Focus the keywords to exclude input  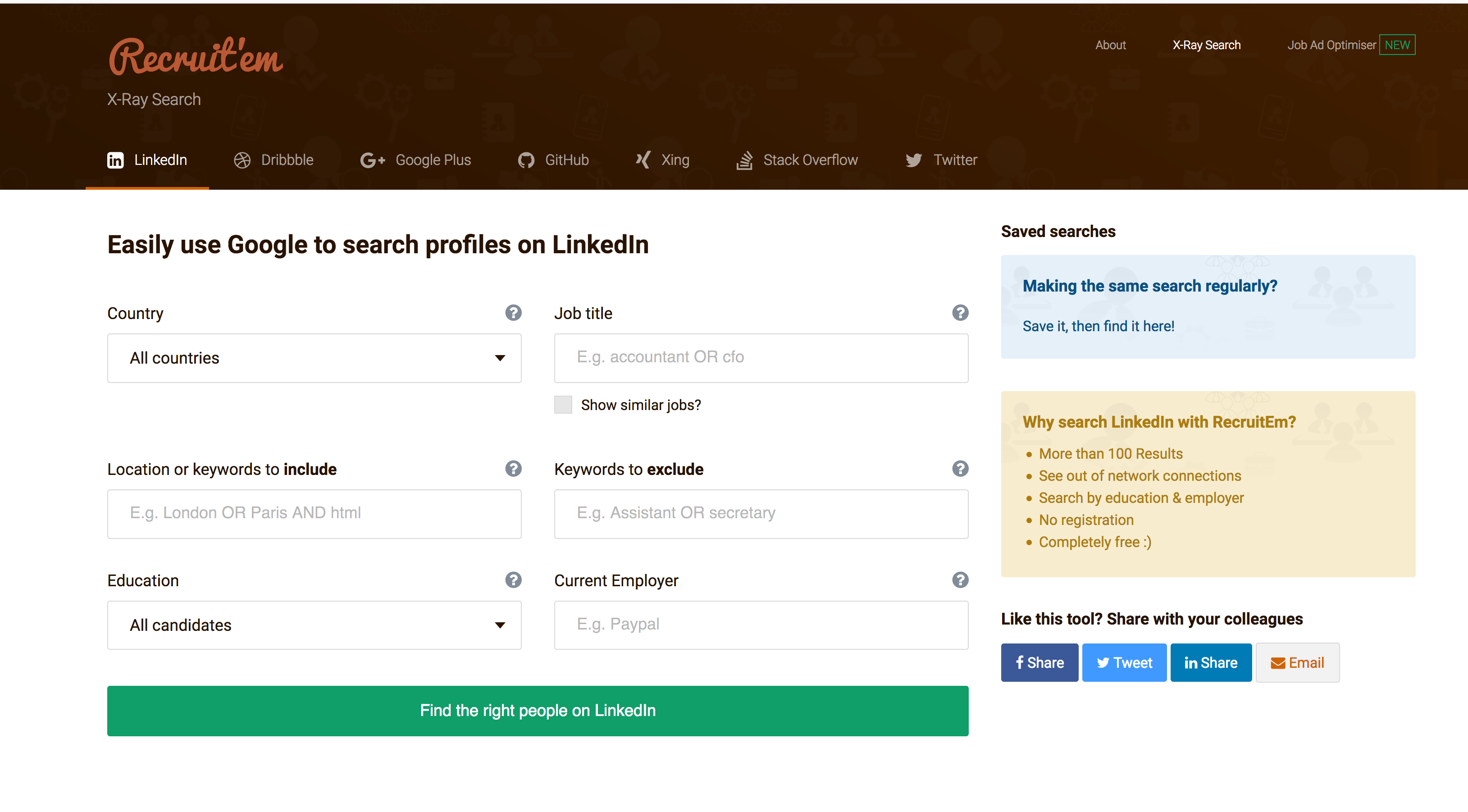click(x=761, y=513)
